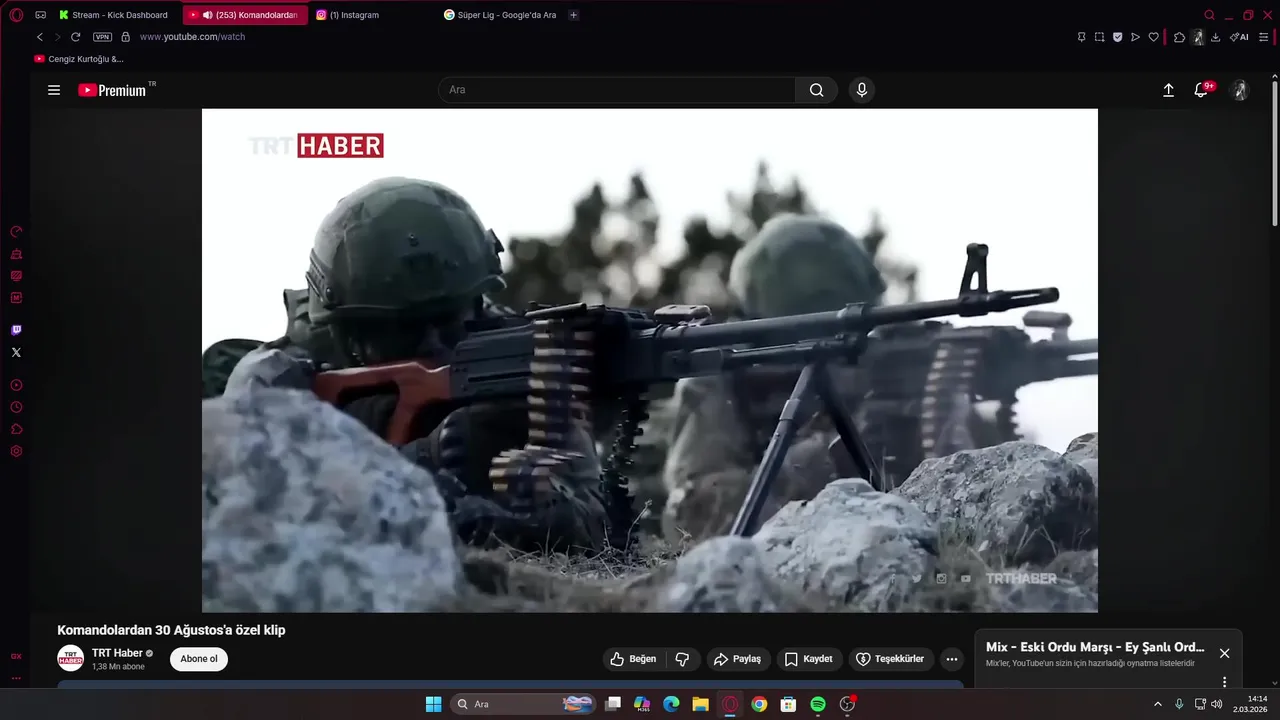1280x720 pixels.
Task: Open Mix panel vertical three-dot options
Action: pyautogui.click(x=1224, y=682)
